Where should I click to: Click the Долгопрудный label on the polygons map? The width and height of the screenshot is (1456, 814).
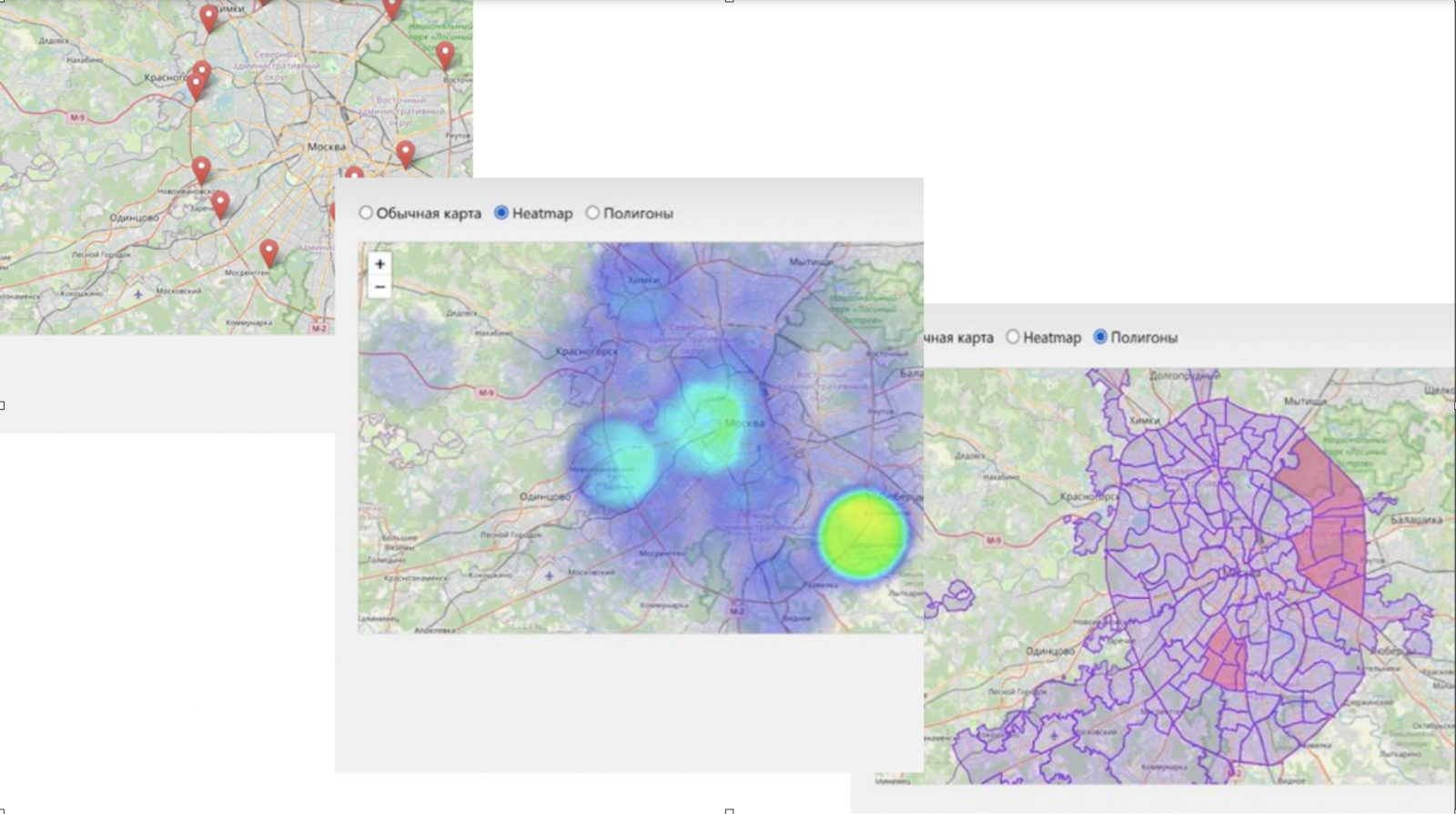click(1184, 375)
